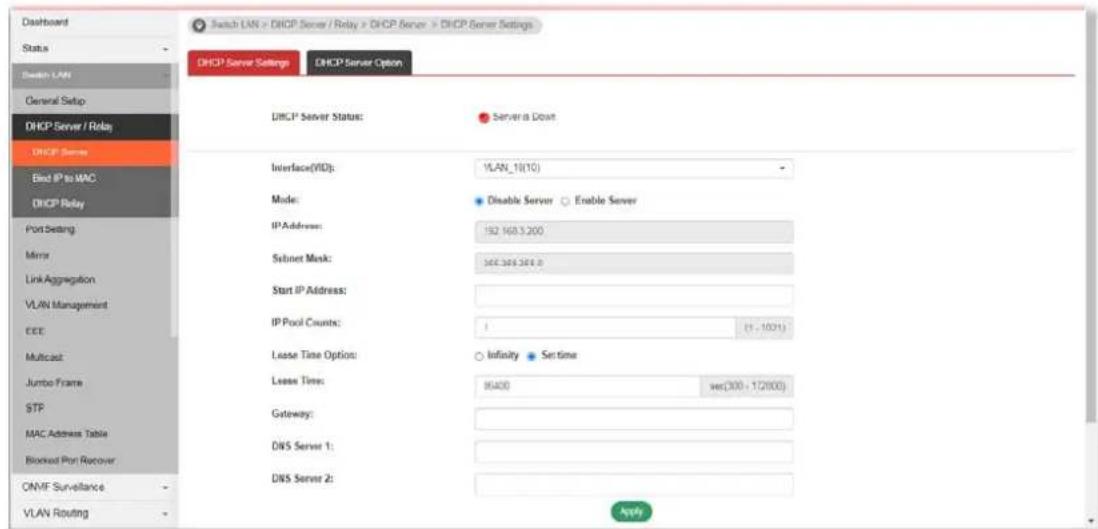The width and height of the screenshot is (1098, 529).
Task: Click the Gateway input field
Action: [634, 419]
